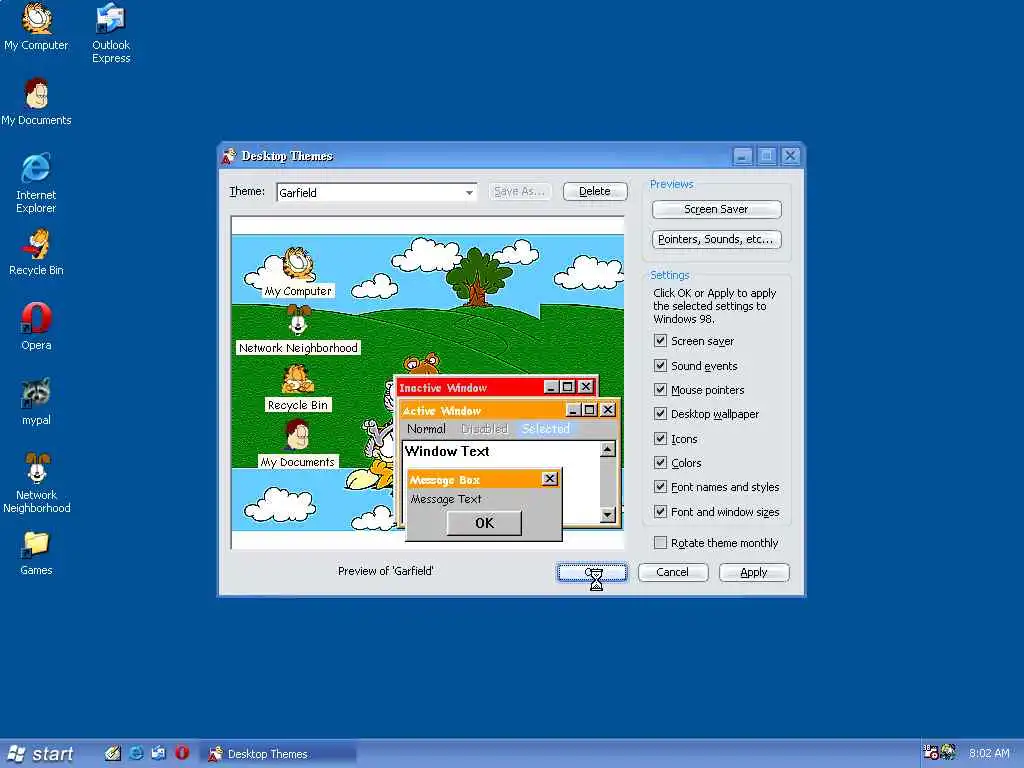The image size is (1024, 768).
Task: Disable Font names and styles
Action: (x=660, y=487)
